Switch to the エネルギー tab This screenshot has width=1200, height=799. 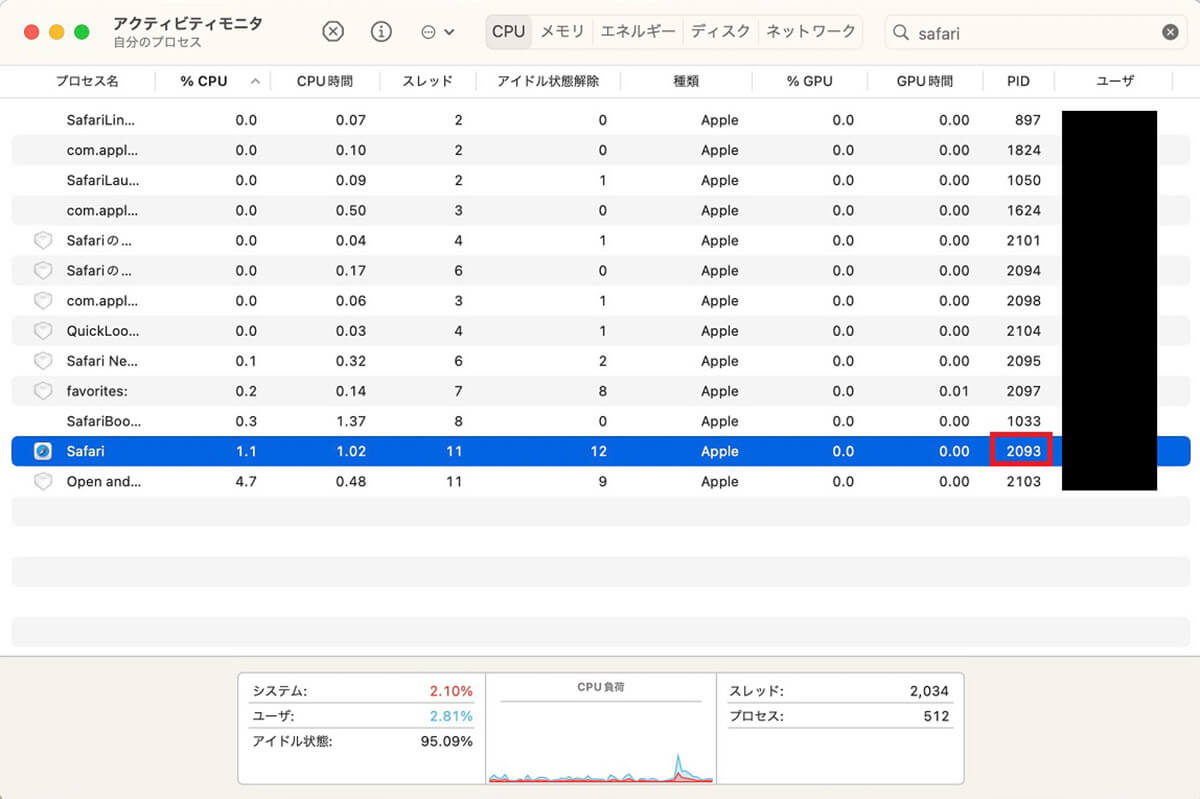[638, 32]
